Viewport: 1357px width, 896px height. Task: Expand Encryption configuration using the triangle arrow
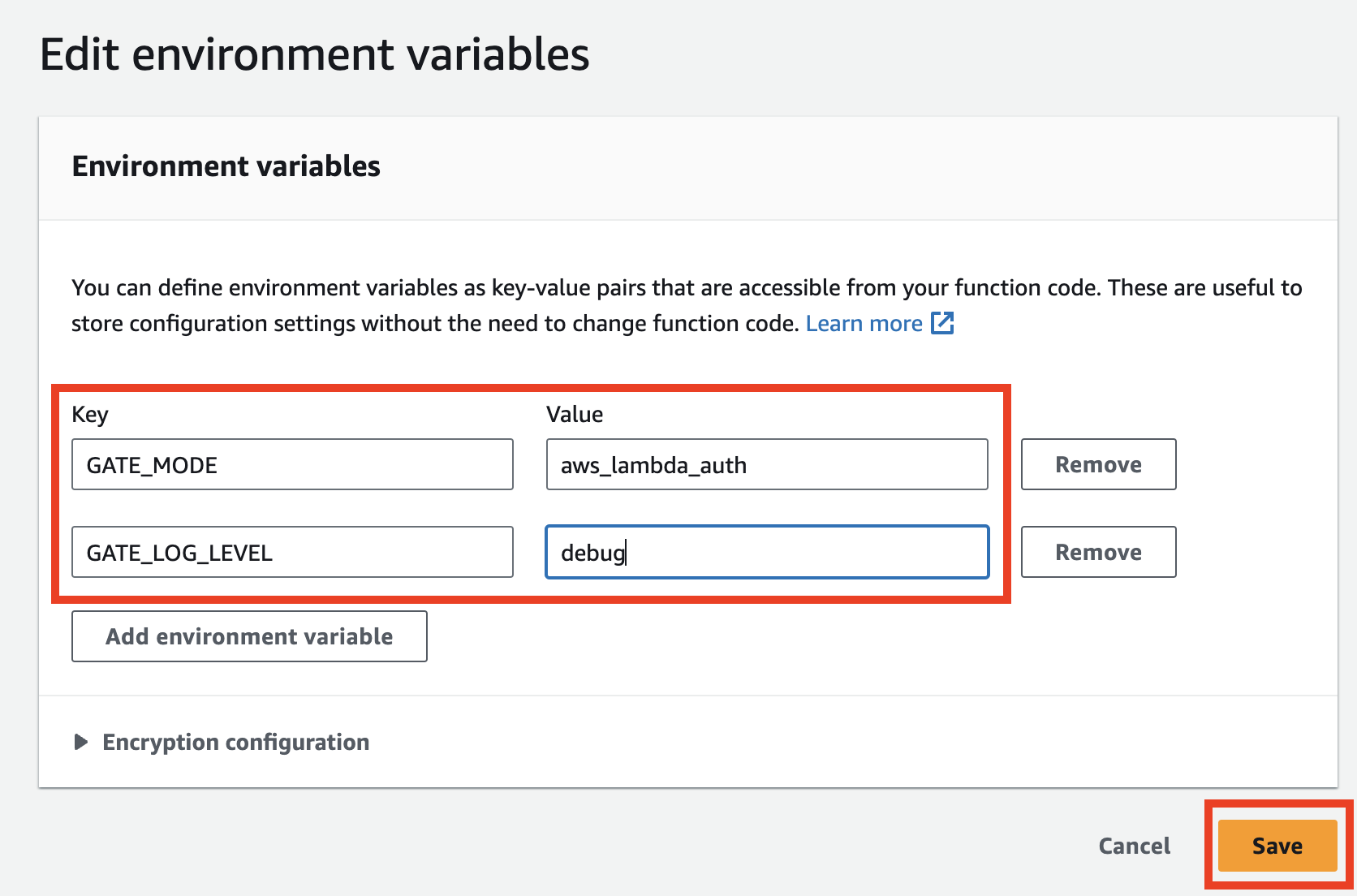[80, 742]
